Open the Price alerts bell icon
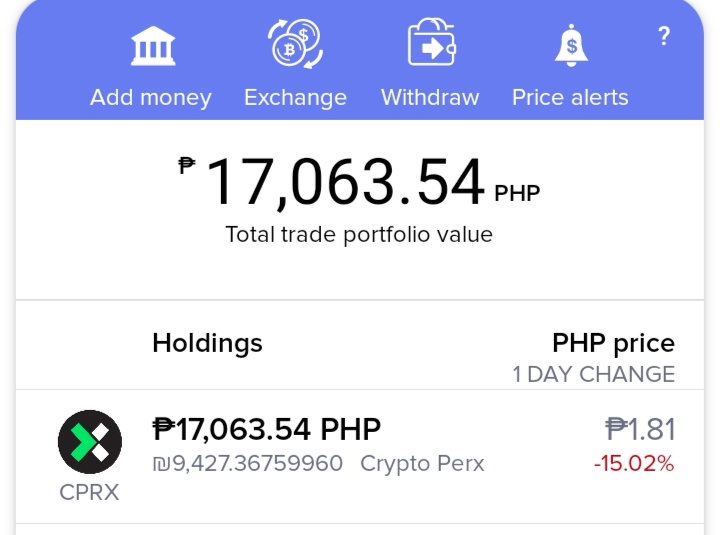Viewport: 720px width, 535px height. click(x=571, y=45)
